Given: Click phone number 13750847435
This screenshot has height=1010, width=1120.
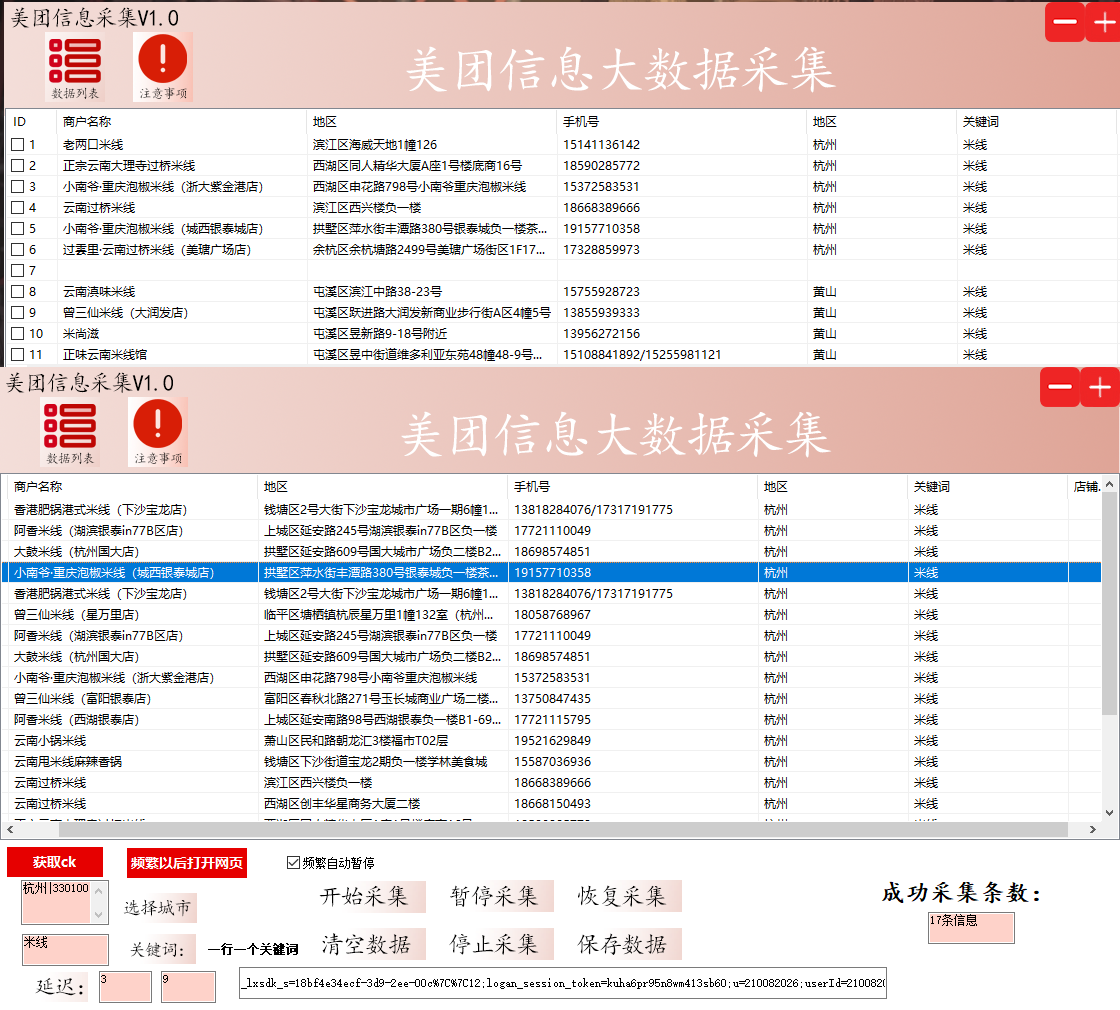Looking at the screenshot, I should 553,699.
